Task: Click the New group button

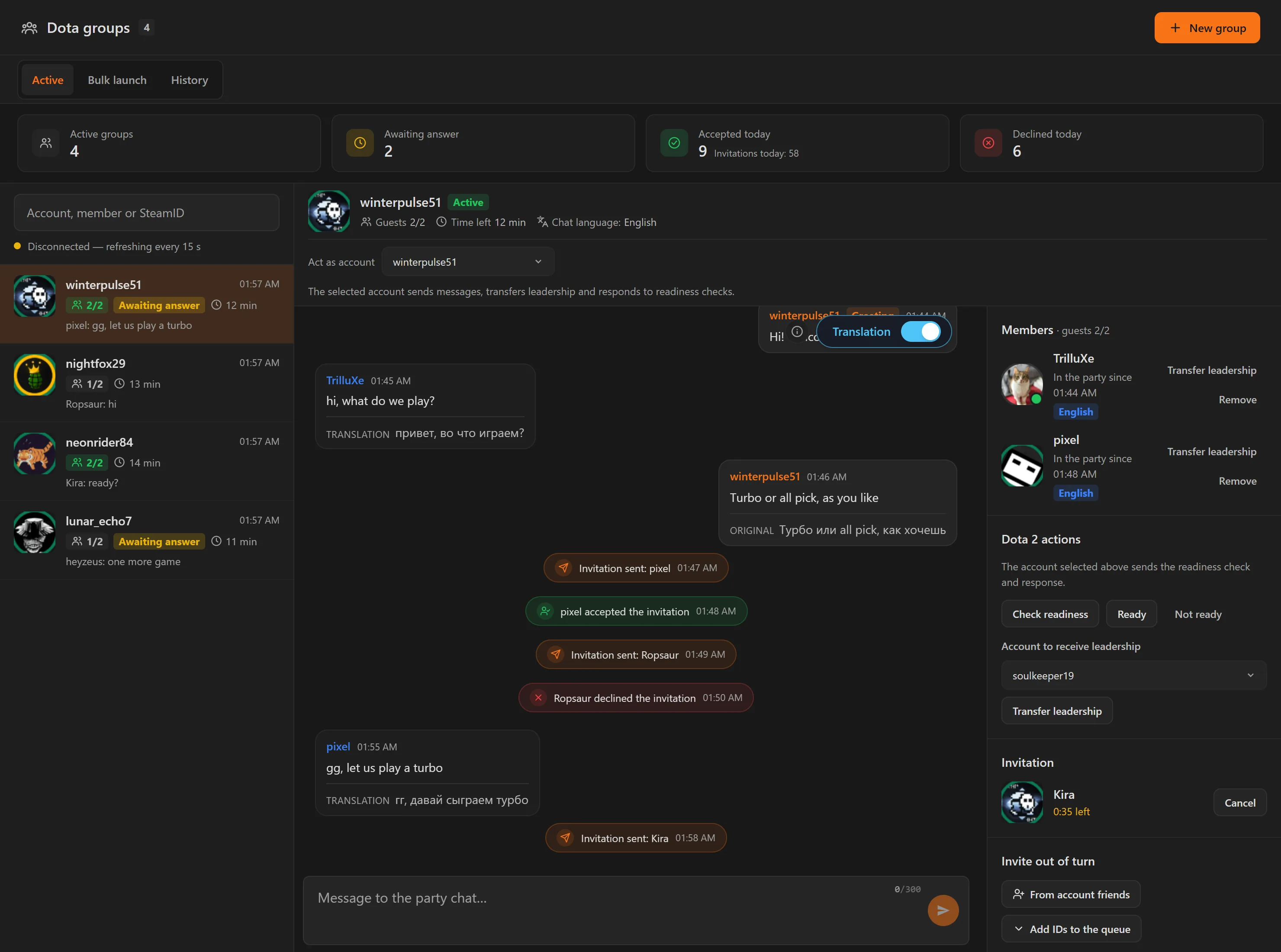Action: (1207, 28)
